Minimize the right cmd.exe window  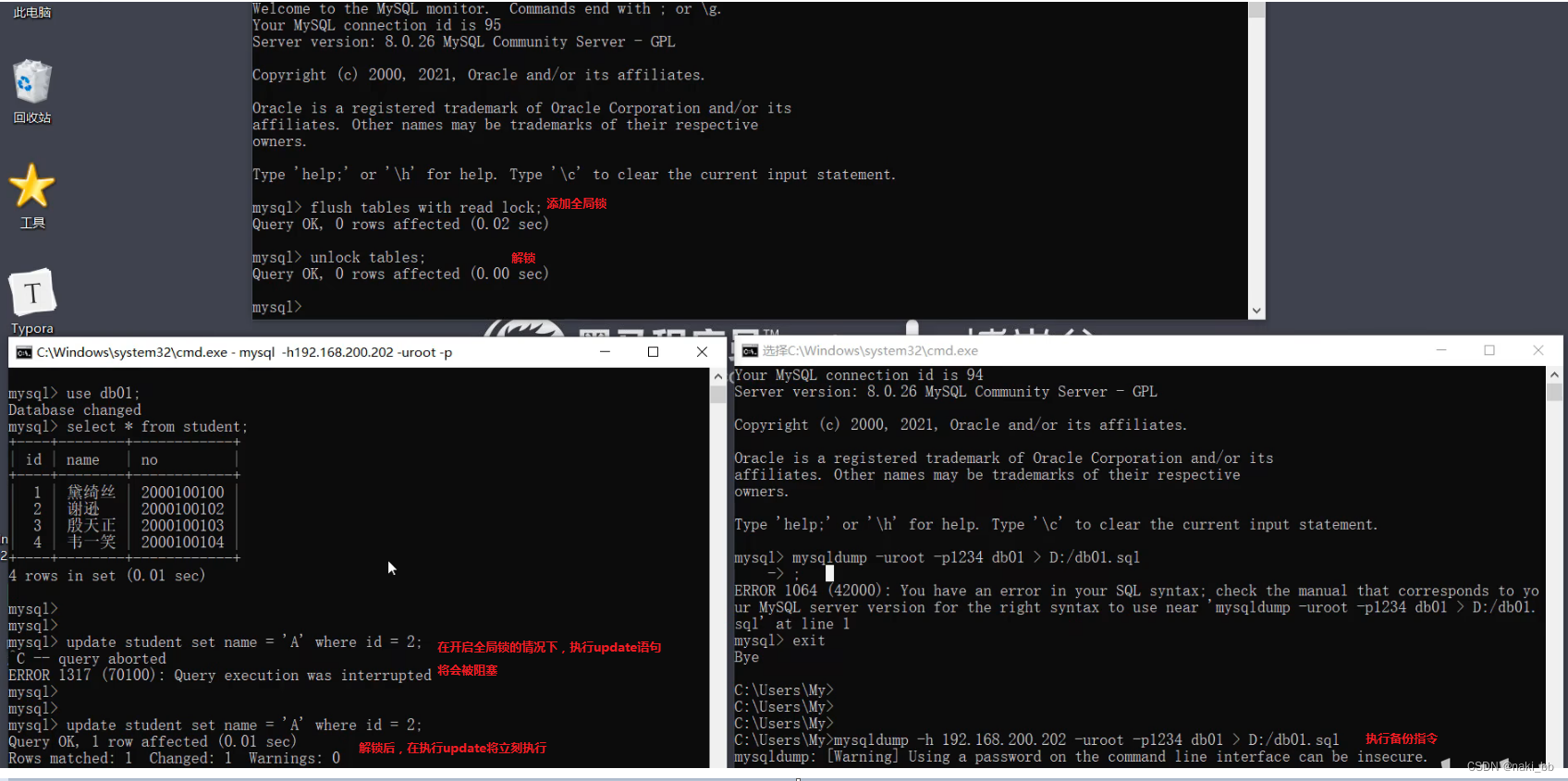[1440, 350]
